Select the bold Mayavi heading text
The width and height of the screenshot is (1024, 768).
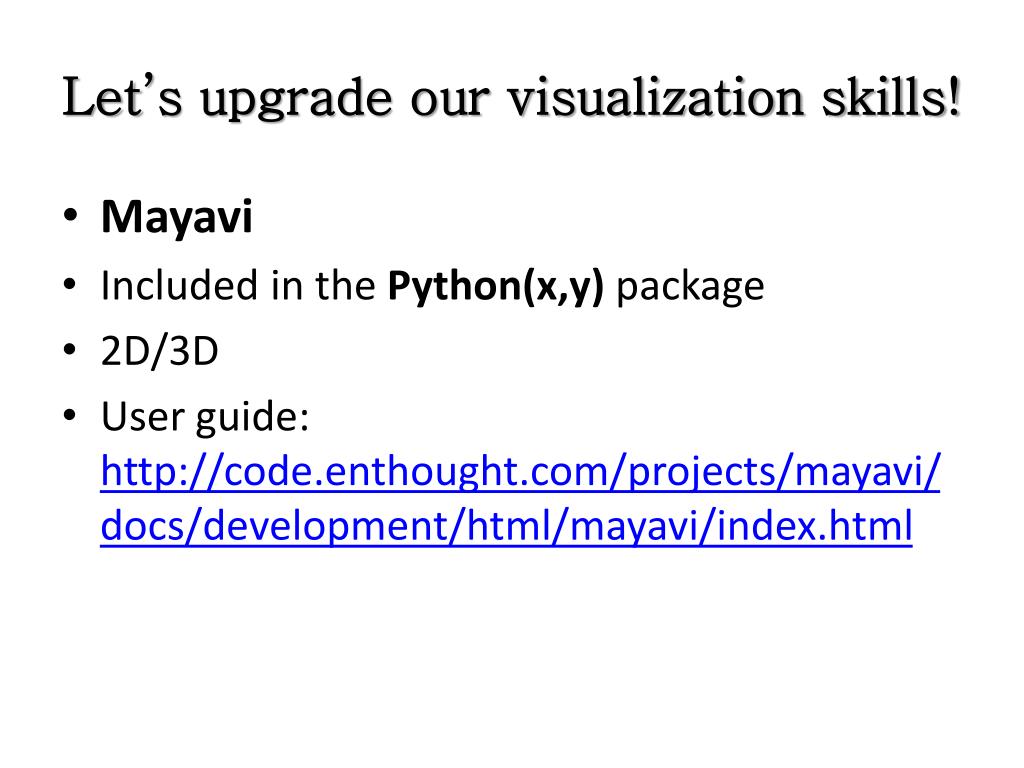(176, 217)
